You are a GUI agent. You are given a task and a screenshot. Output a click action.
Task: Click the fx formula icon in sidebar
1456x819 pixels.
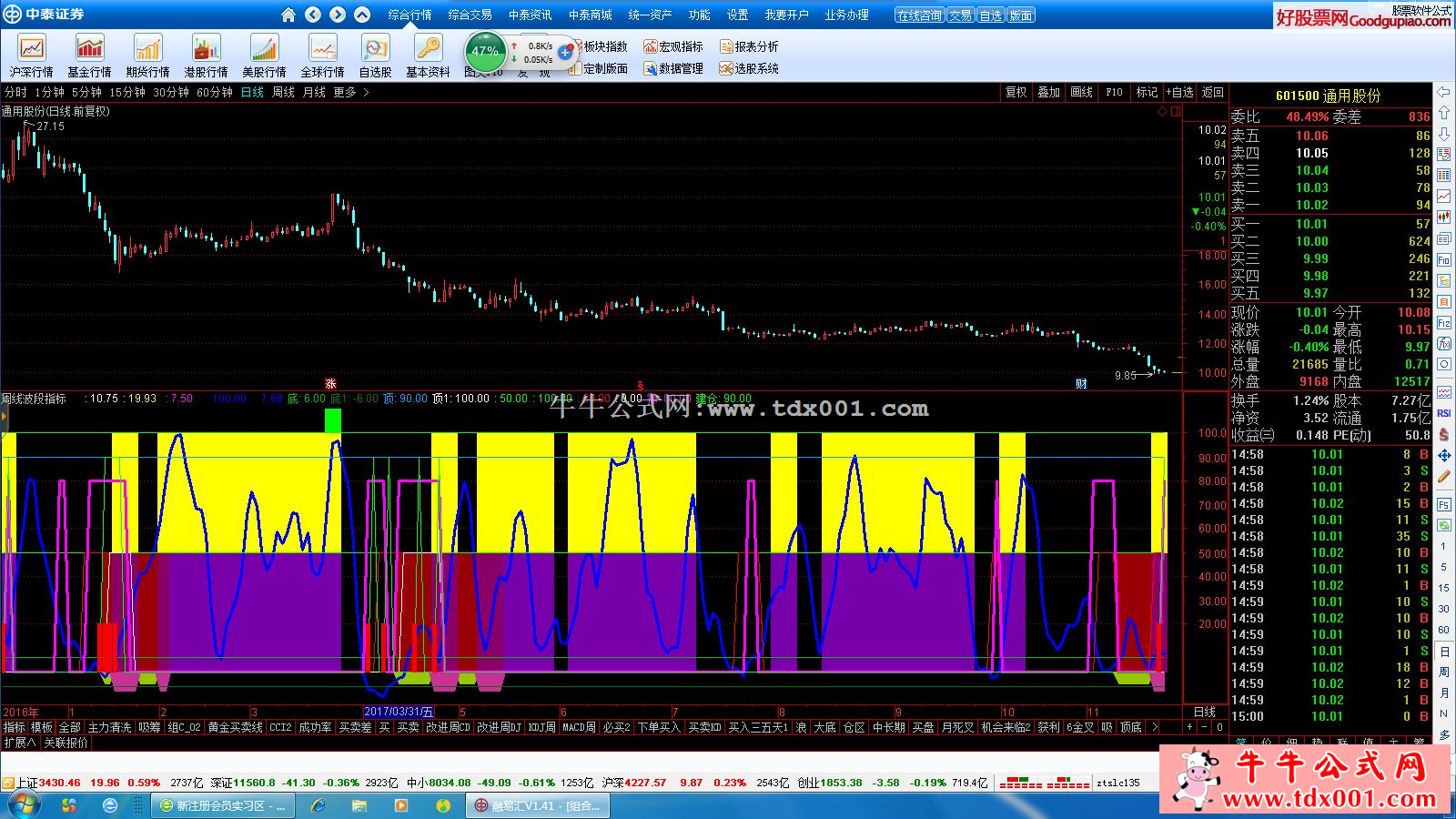pyautogui.click(x=1444, y=344)
